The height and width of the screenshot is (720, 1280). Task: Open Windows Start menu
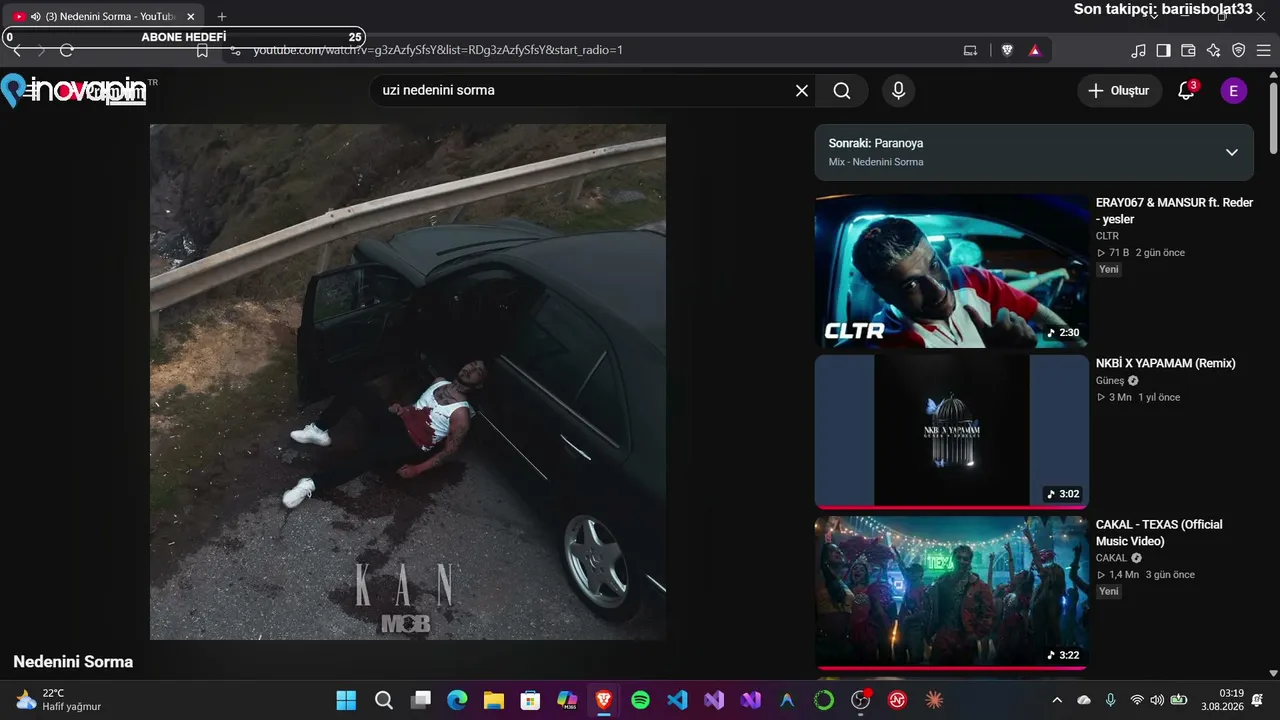coord(346,700)
